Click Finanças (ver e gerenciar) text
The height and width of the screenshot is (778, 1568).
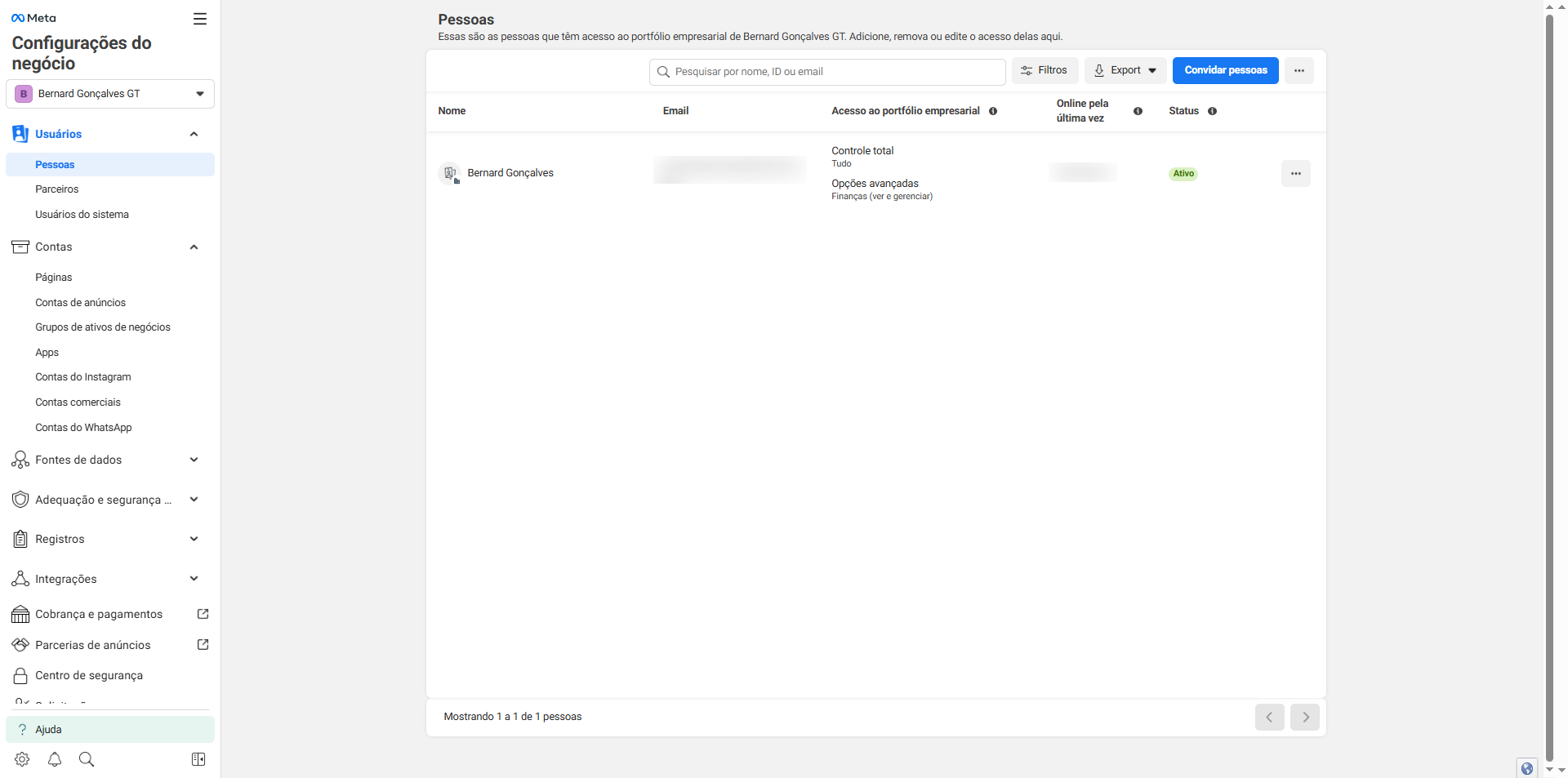(x=882, y=197)
